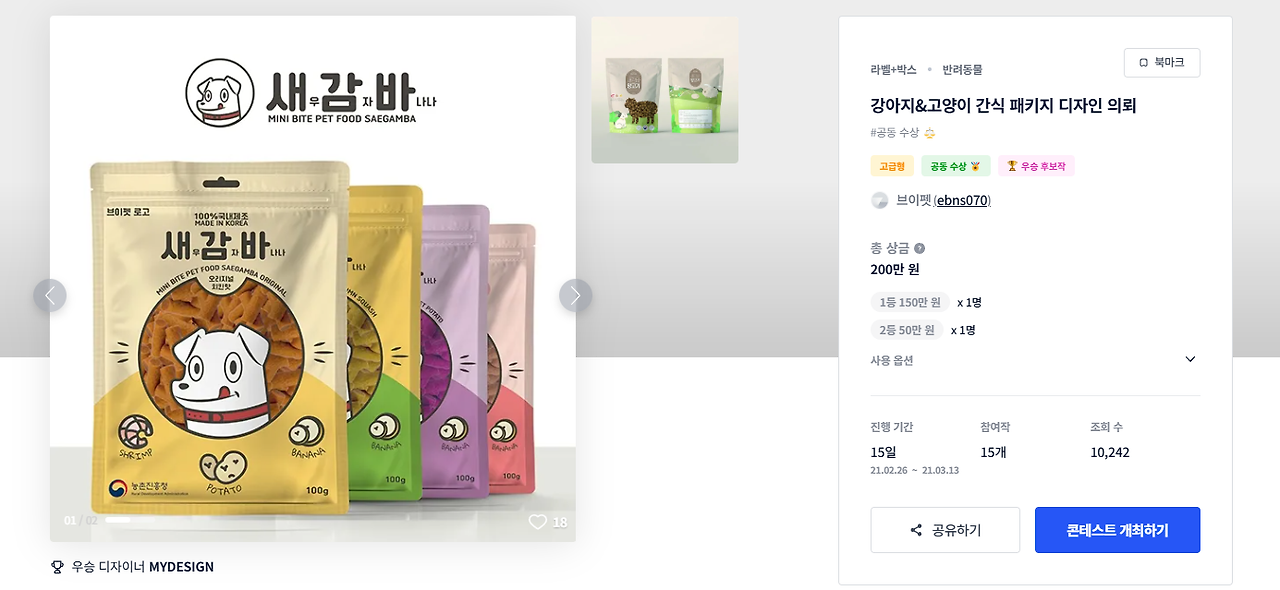Click the 콘테스트 개최하기 button
The image size is (1280, 590).
[1117, 530]
